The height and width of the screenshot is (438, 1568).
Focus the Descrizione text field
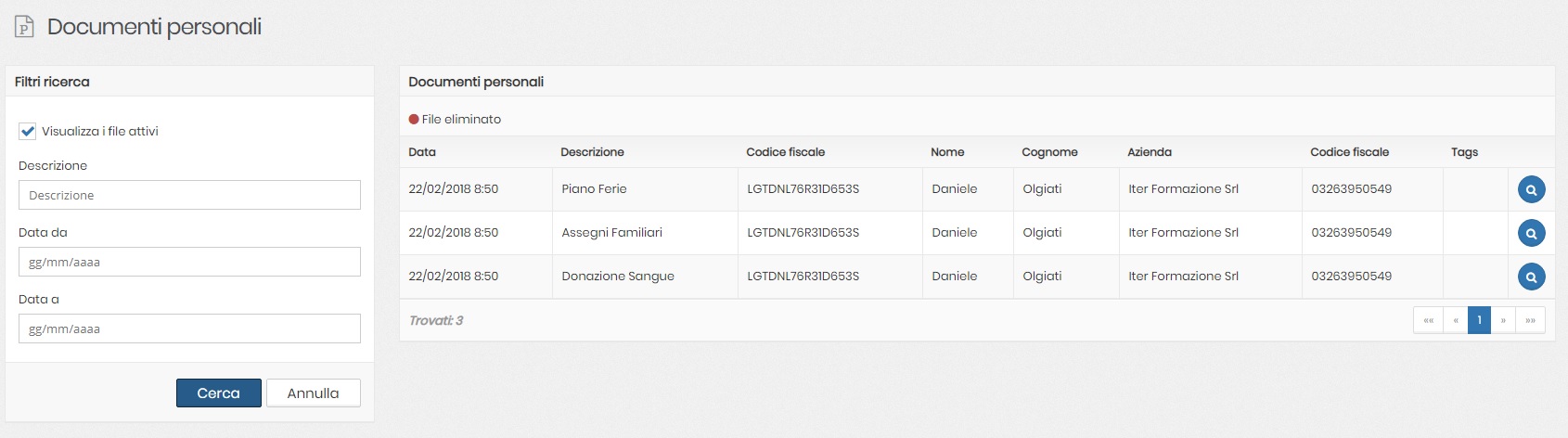[x=189, y=195]
